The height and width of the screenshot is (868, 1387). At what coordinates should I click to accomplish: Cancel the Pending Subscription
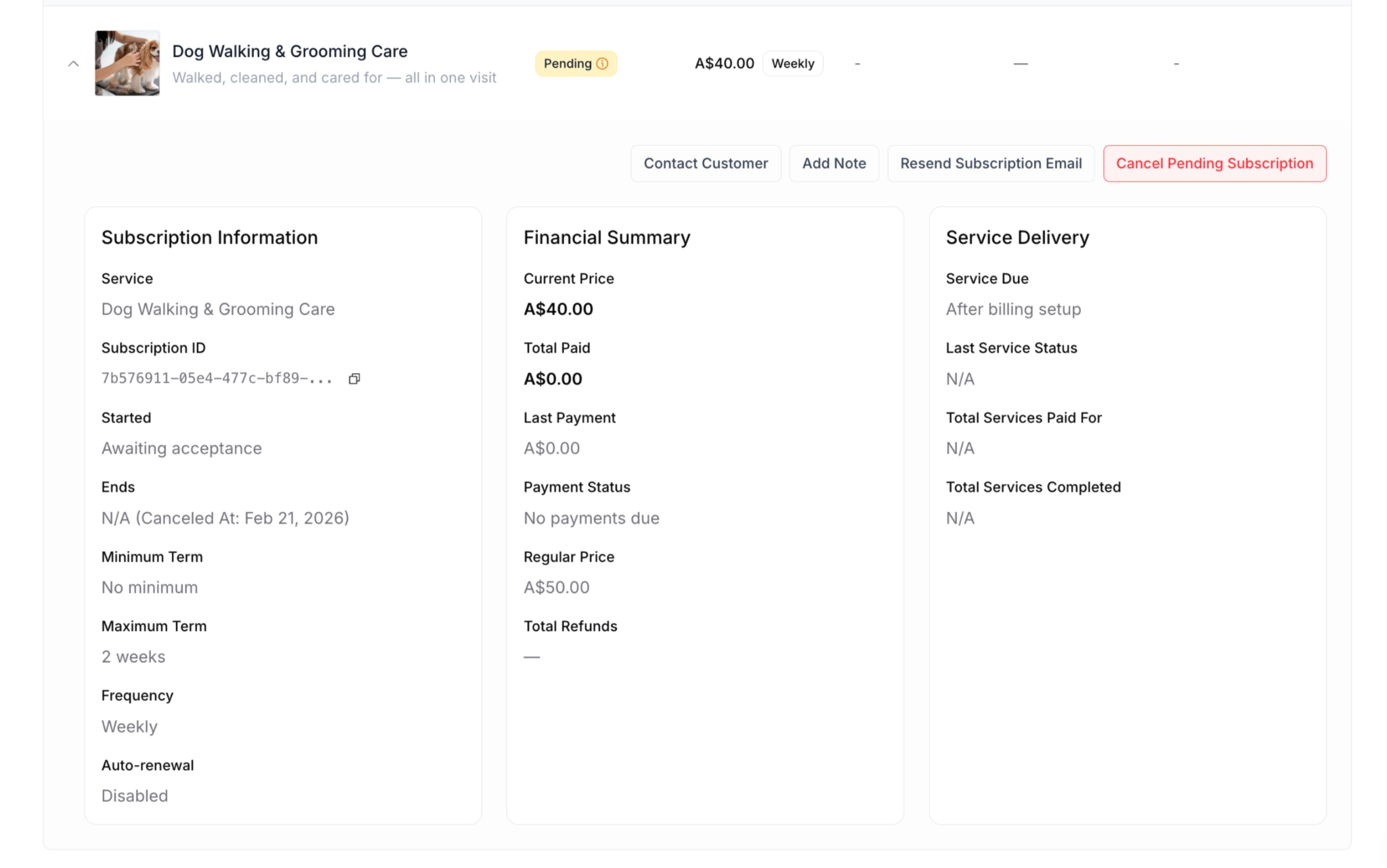1214,163
